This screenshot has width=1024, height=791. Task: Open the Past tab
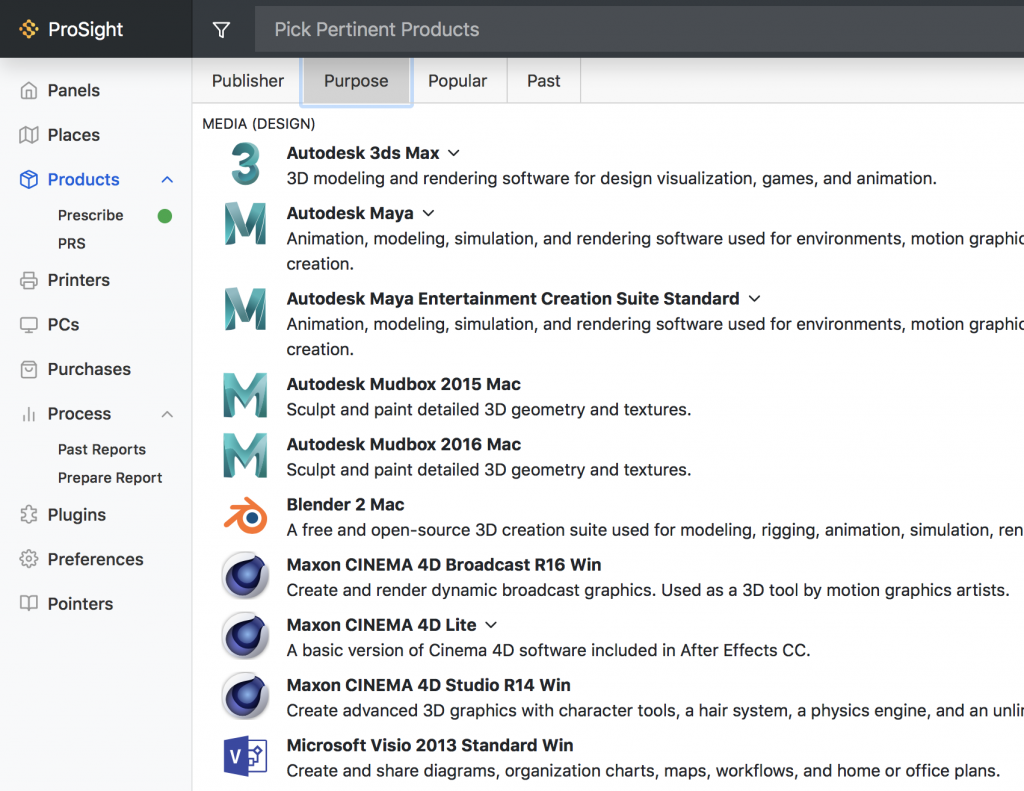[544, 81]
